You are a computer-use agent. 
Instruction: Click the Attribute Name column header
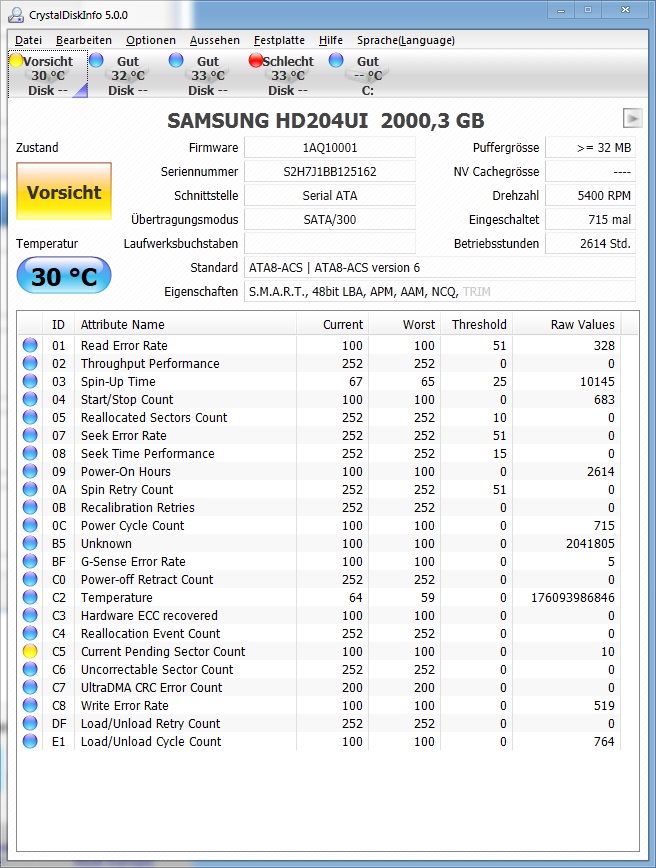point(185,324)
